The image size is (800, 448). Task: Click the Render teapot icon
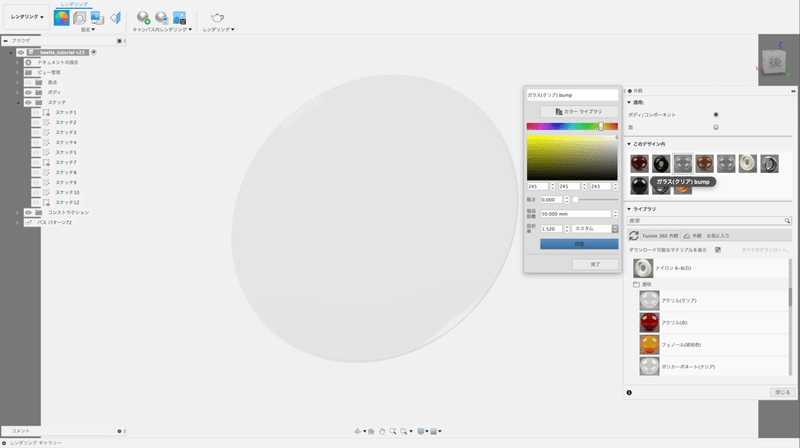coord(217,18)
